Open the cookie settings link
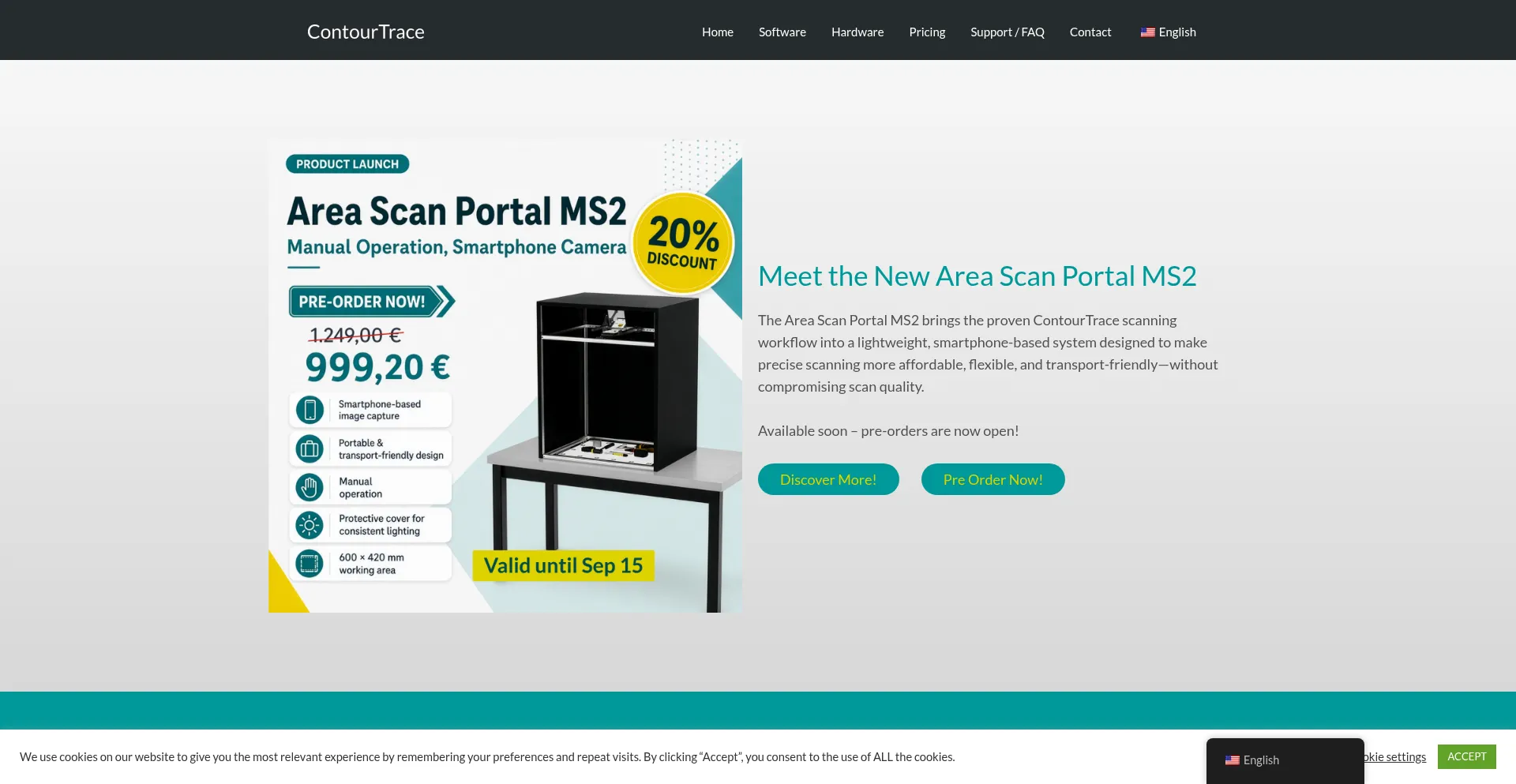The image size is (1516, 784). coord(1395,756)
